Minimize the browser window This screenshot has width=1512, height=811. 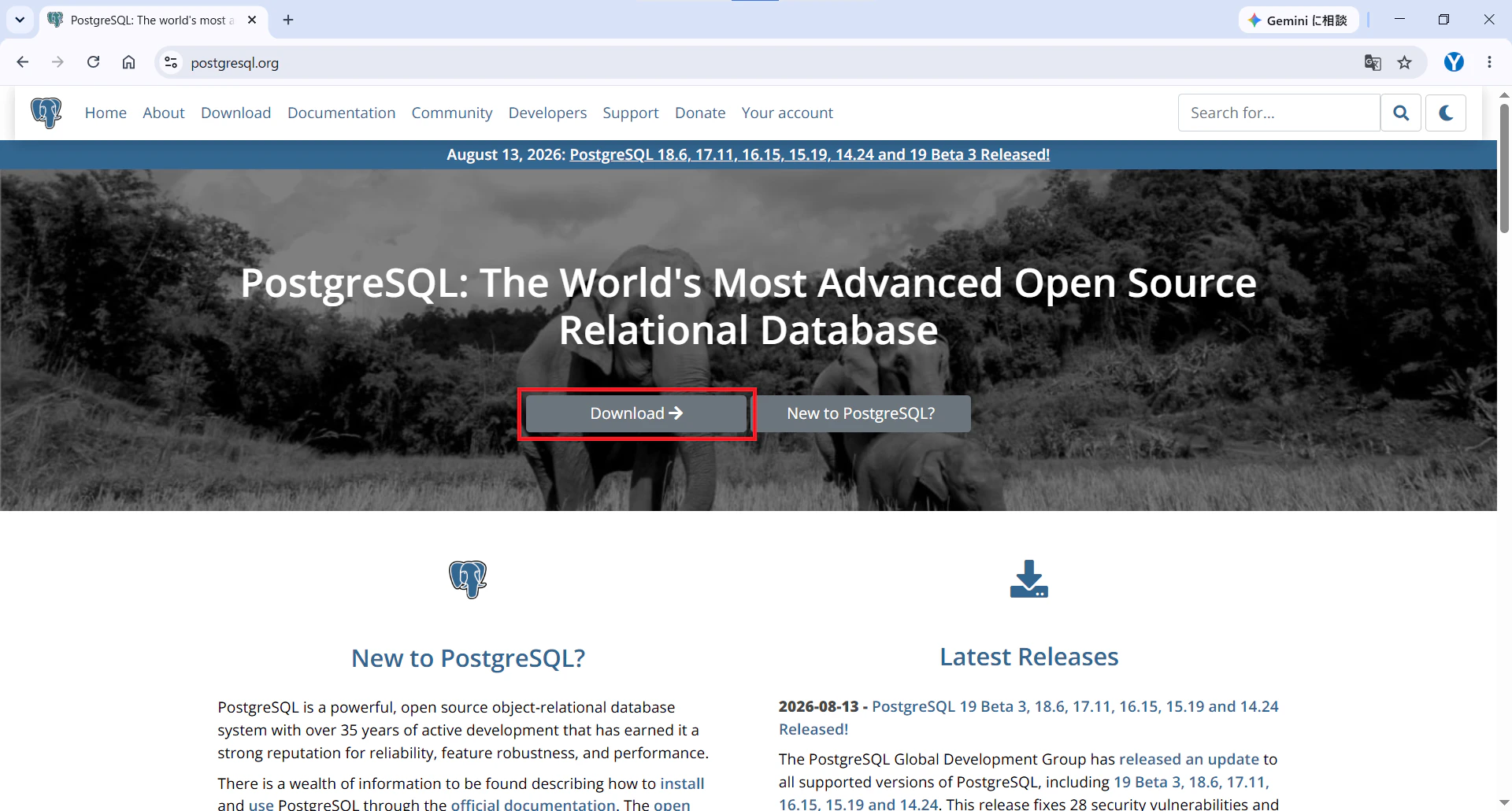click(x=1399, y=20)
